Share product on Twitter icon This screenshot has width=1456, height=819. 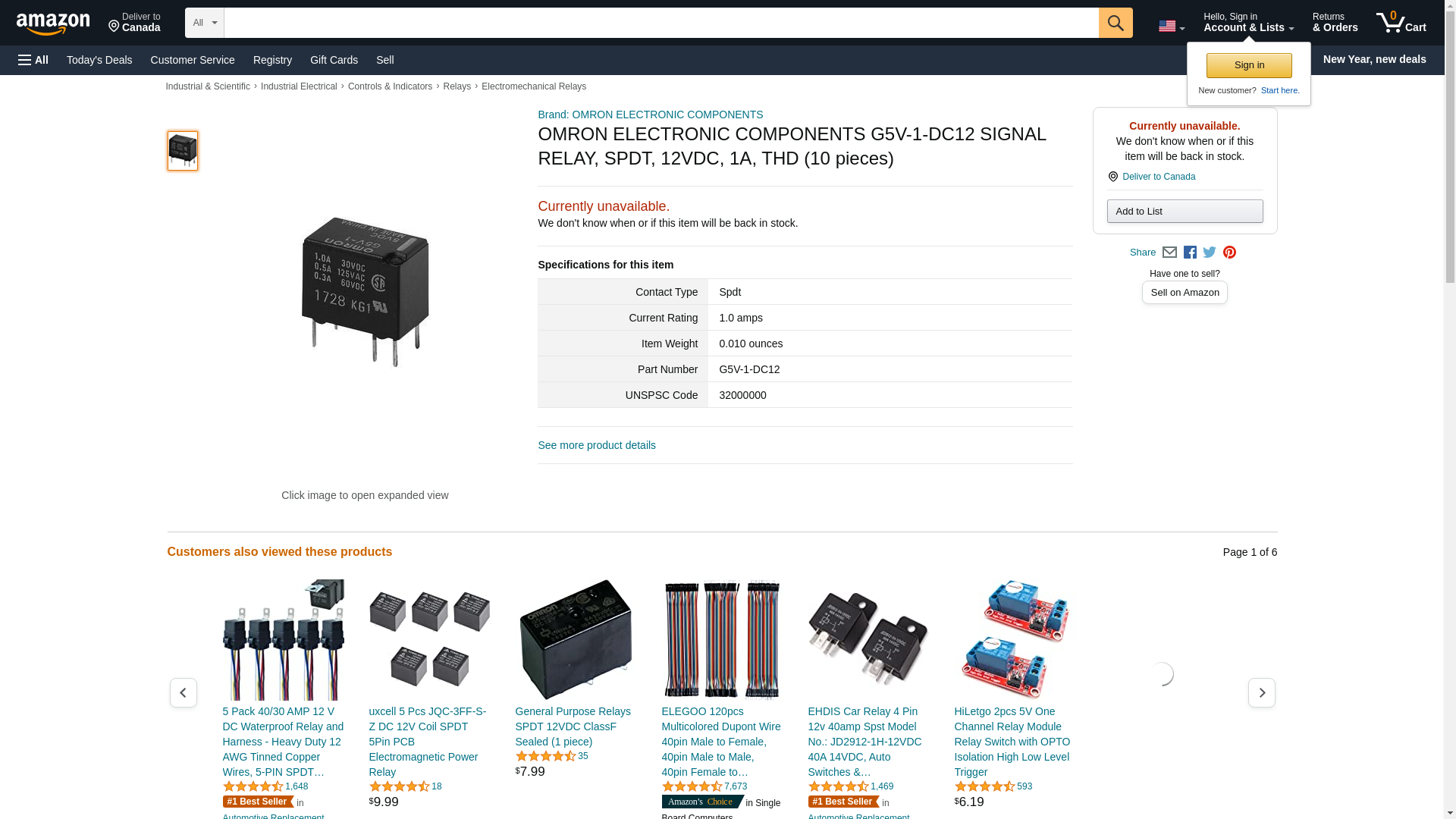tap(1210, 253)
